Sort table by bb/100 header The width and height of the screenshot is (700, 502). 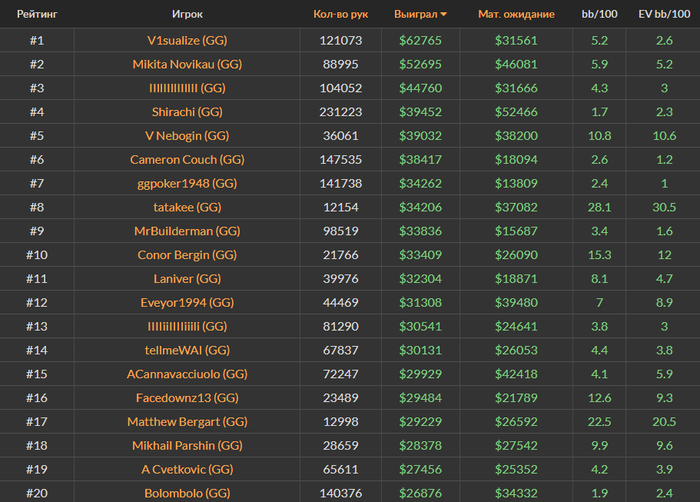[599, 14]
